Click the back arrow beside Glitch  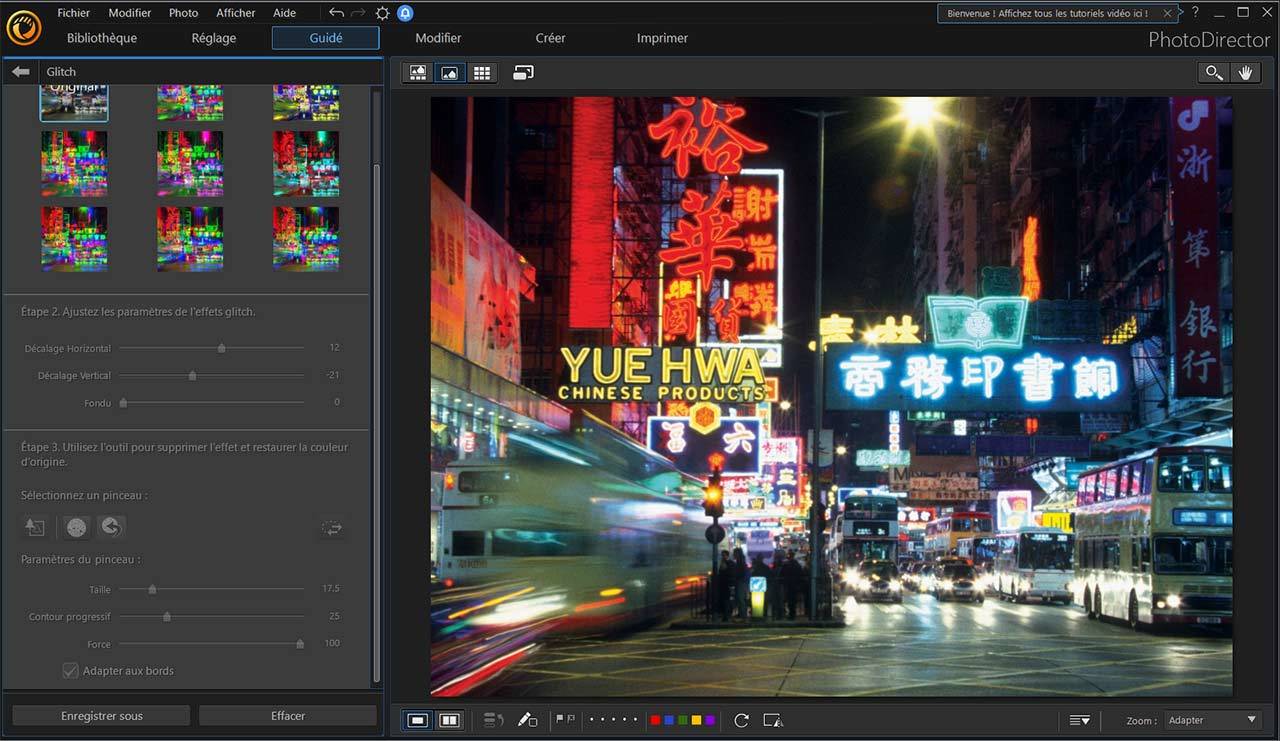click(x=20, y=72)
